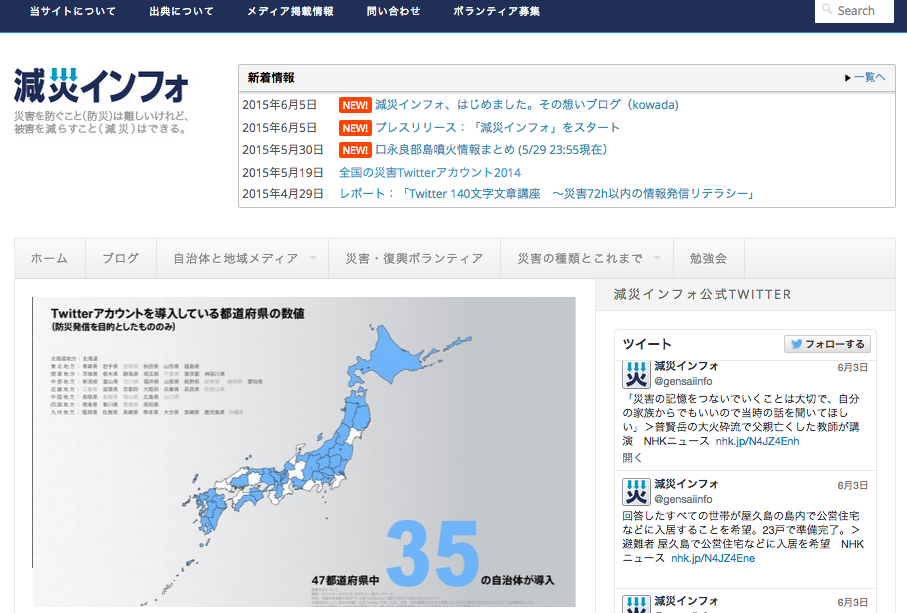Open Twitter 140文字文章講座 report link
The image size is (907, 613).
pyautogui.click(x=548, y=194)
